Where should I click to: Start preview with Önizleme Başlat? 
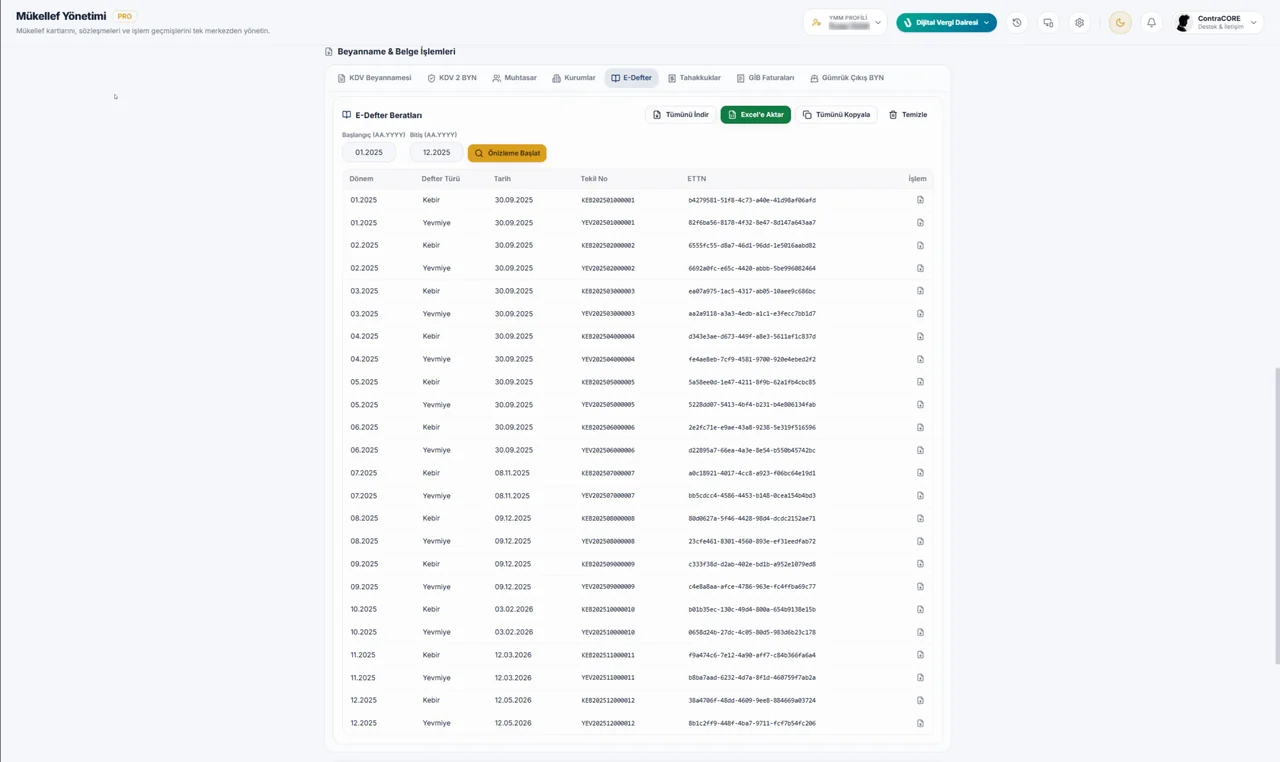point(507,153)
